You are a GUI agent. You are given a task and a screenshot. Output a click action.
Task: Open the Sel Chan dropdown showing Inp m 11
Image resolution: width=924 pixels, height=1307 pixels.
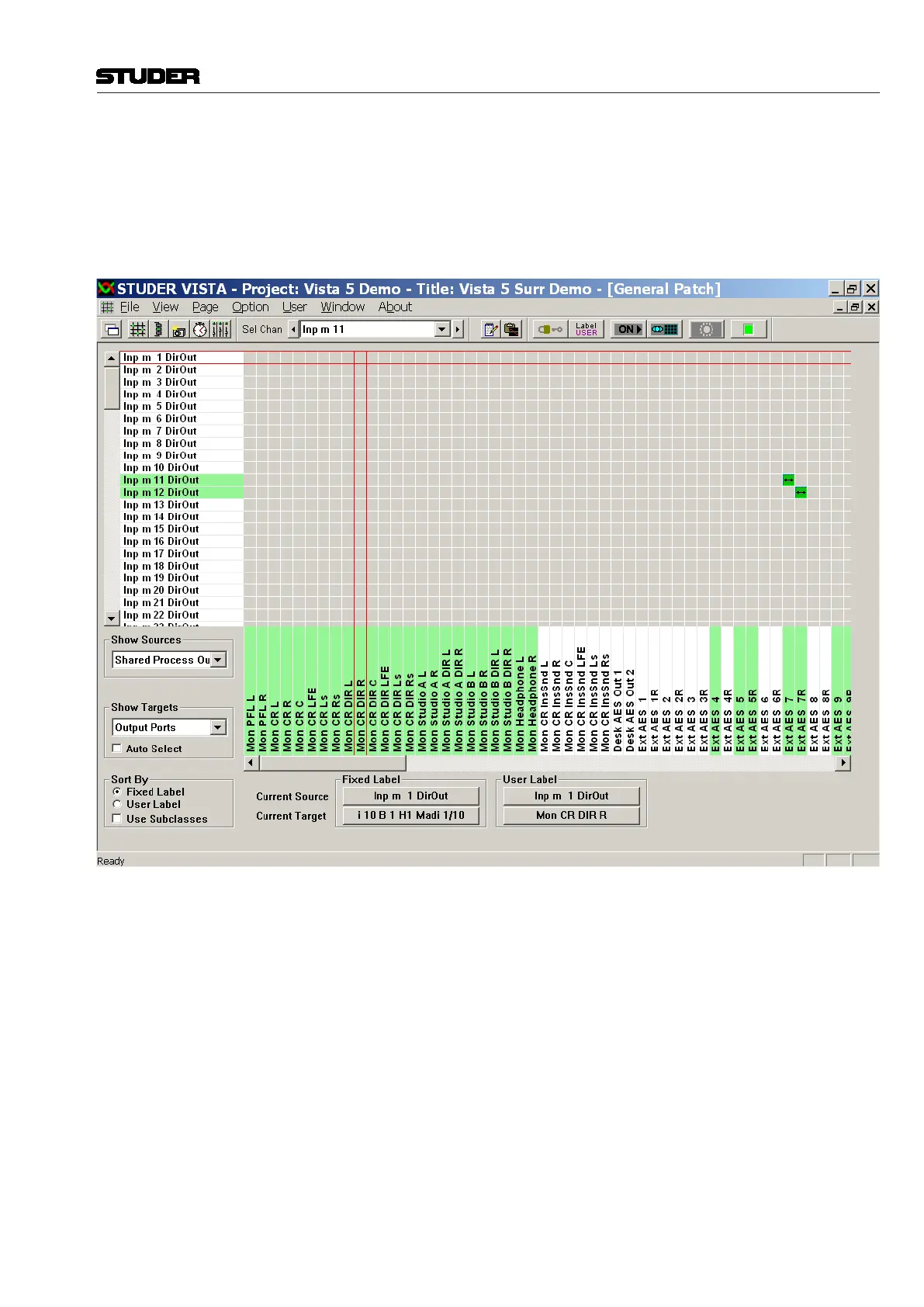[442, 329]
